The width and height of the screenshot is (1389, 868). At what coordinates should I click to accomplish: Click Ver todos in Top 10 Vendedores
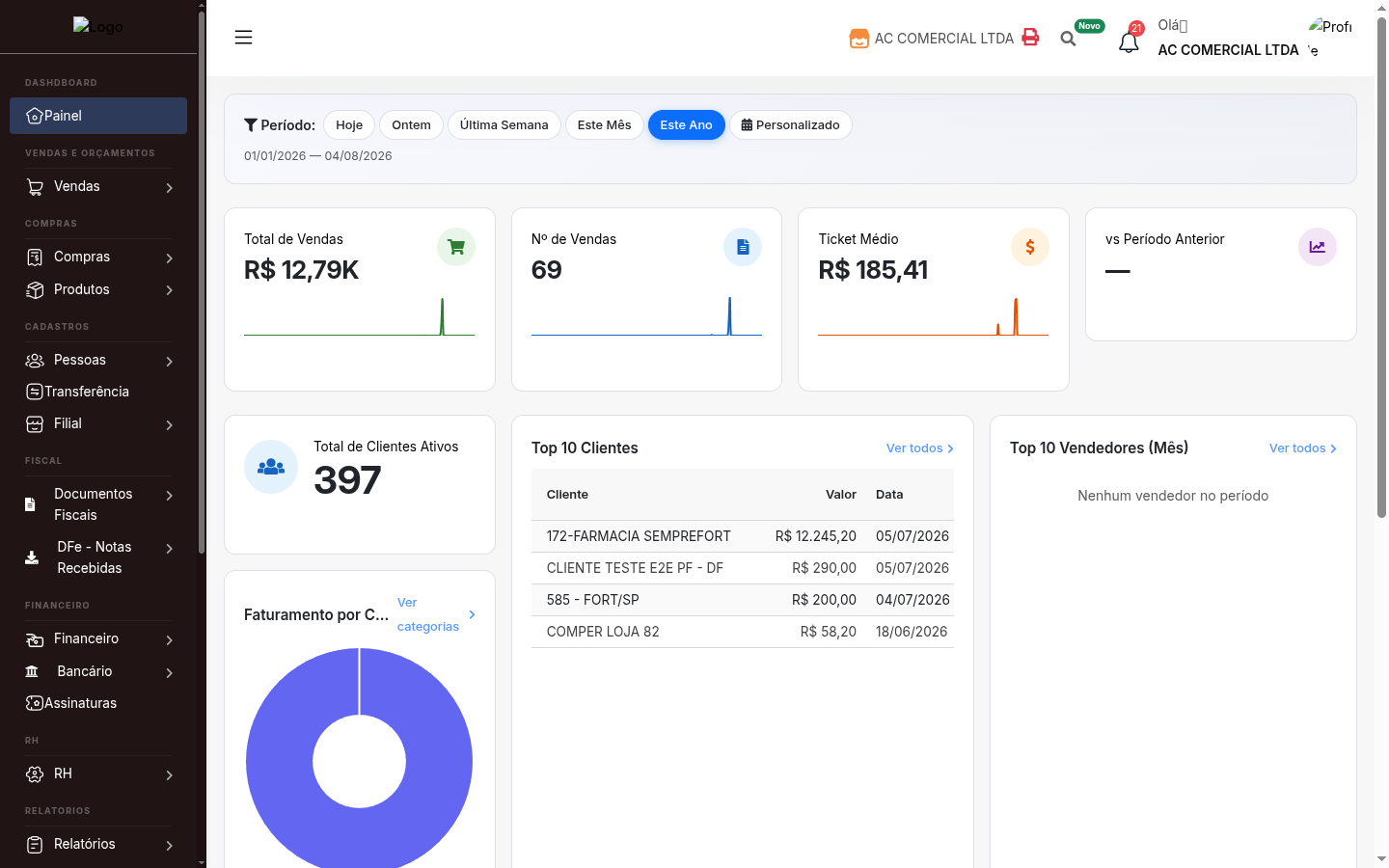[1302, 448]
